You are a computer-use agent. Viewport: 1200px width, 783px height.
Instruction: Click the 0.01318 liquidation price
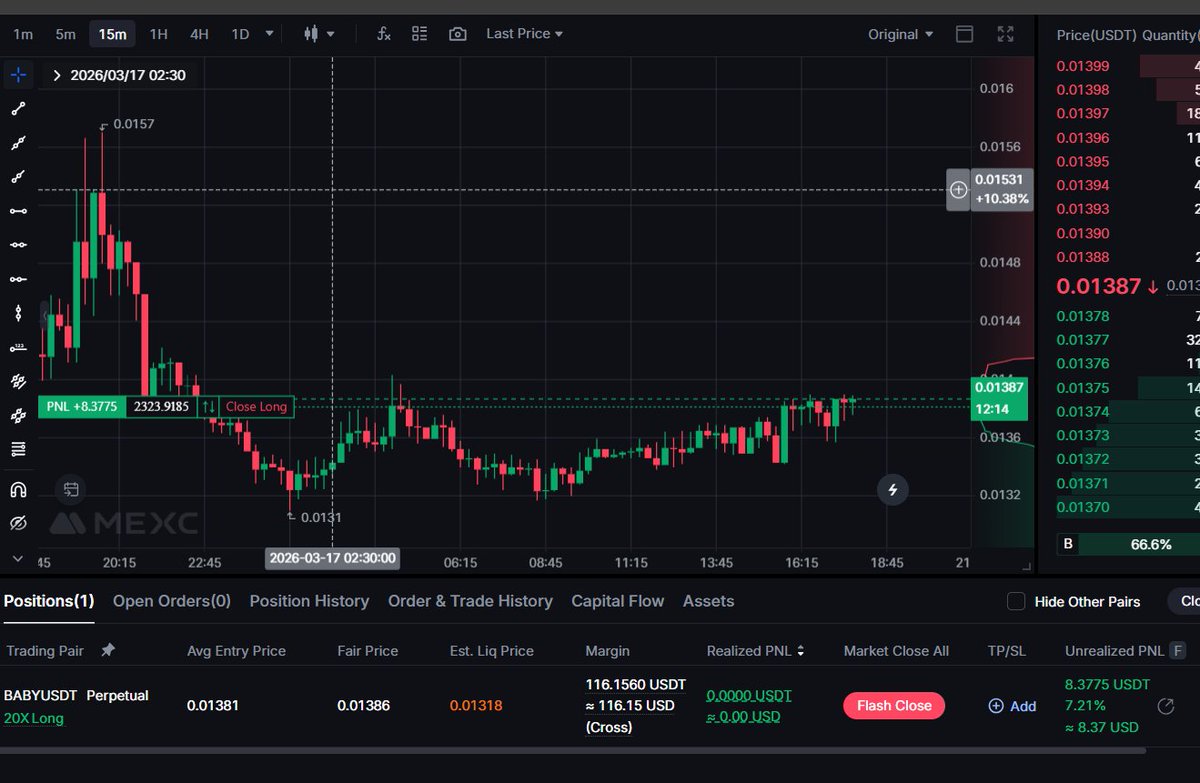point(476,706)
